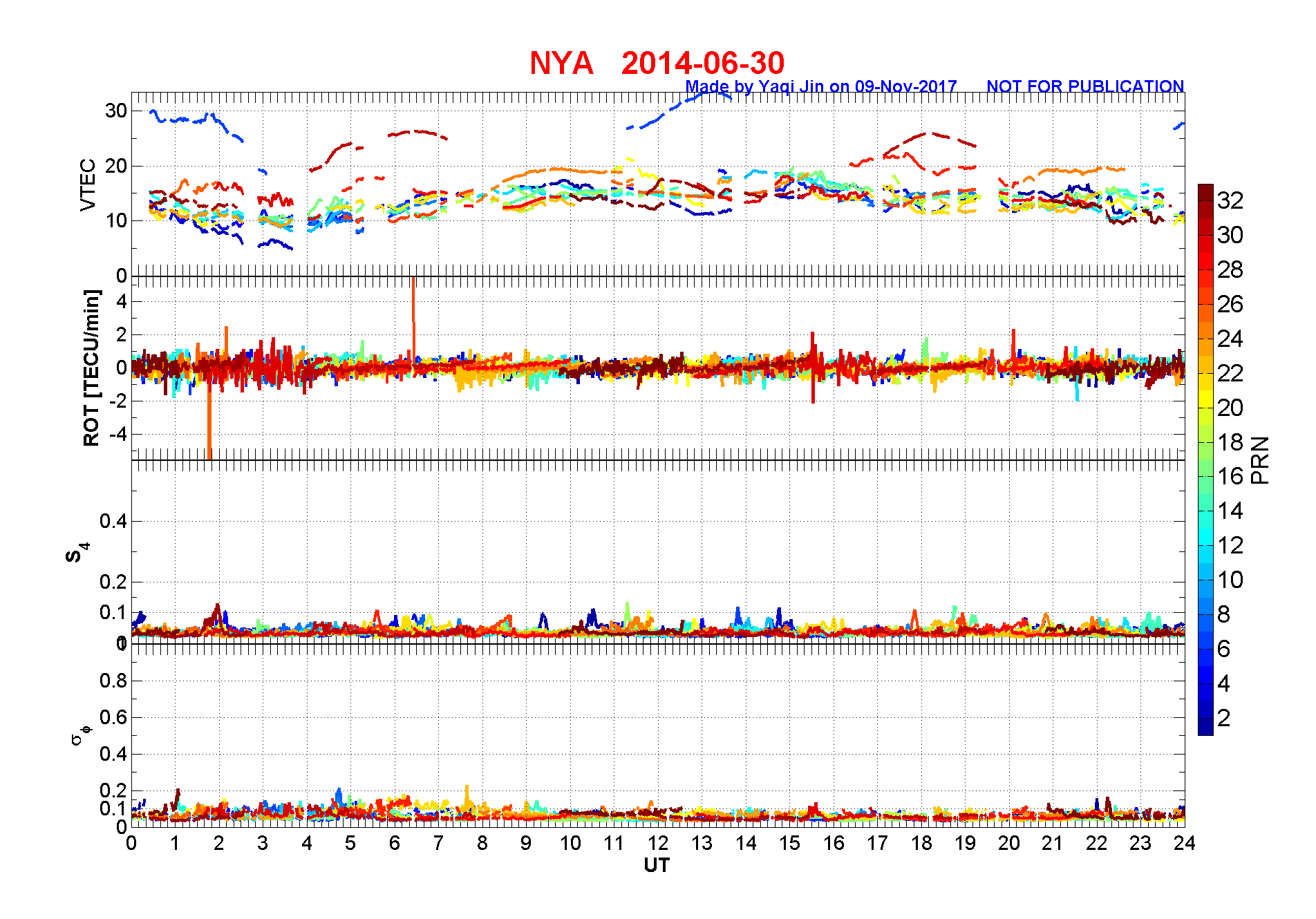Click the "UT" x-axis label
The width and height of the screenshot is (1316, 919).
(657, 865)
